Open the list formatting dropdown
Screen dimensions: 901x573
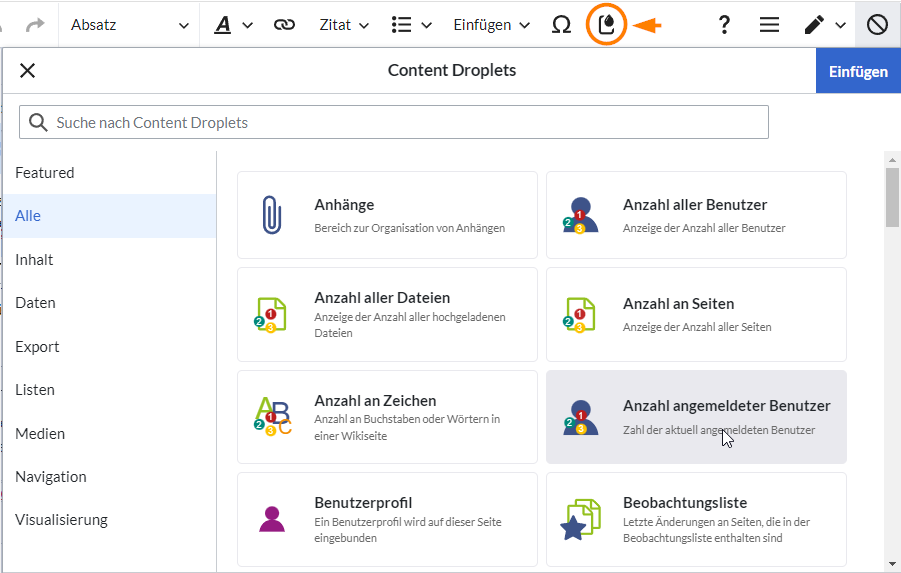(411, 25)
